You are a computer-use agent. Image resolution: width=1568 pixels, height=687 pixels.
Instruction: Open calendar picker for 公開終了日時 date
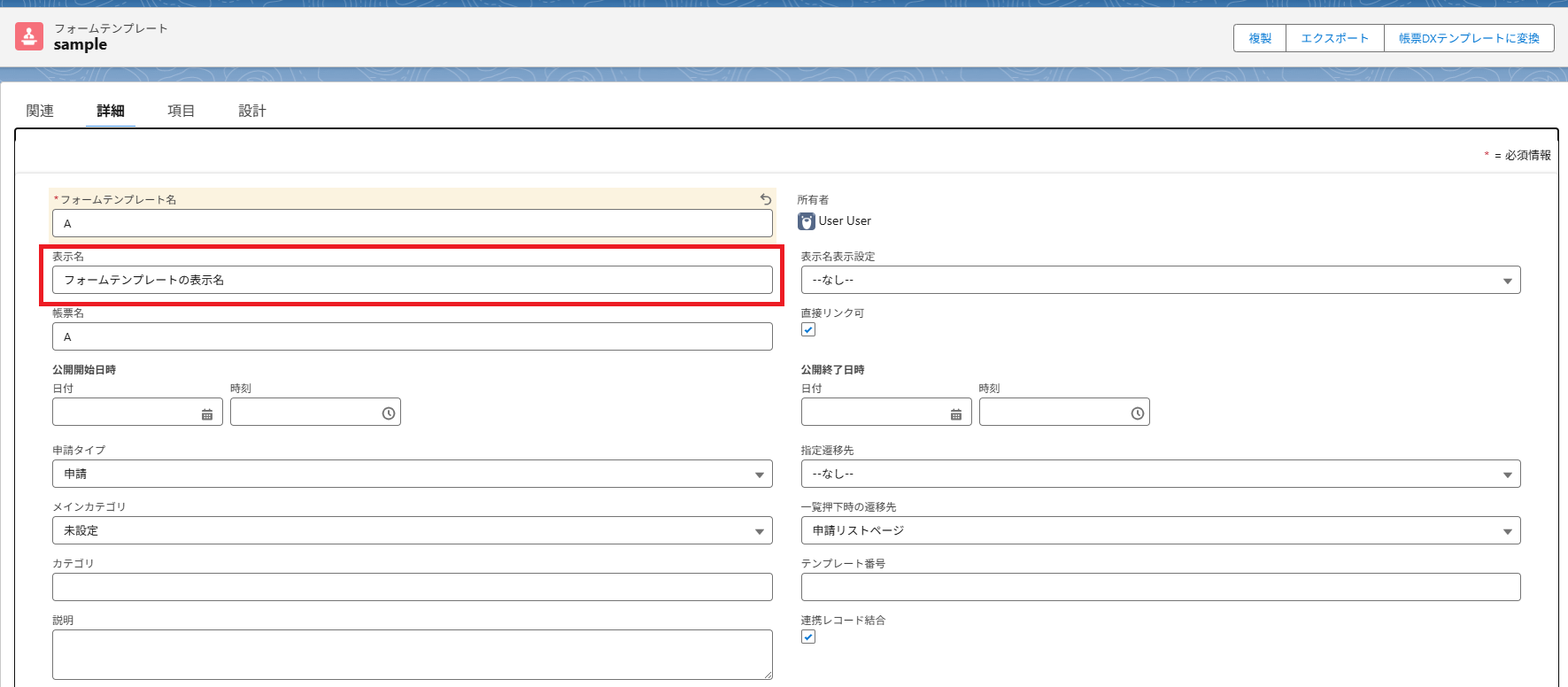pyautogui.click(x=956, y=413)
